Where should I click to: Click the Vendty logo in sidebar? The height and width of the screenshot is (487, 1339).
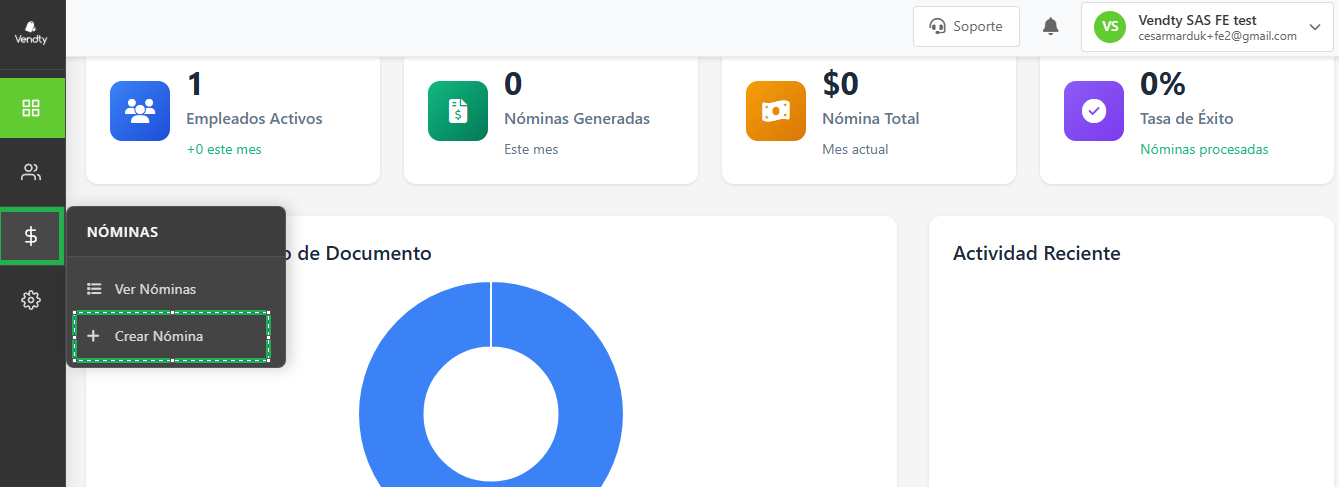[x=31, y=33]
